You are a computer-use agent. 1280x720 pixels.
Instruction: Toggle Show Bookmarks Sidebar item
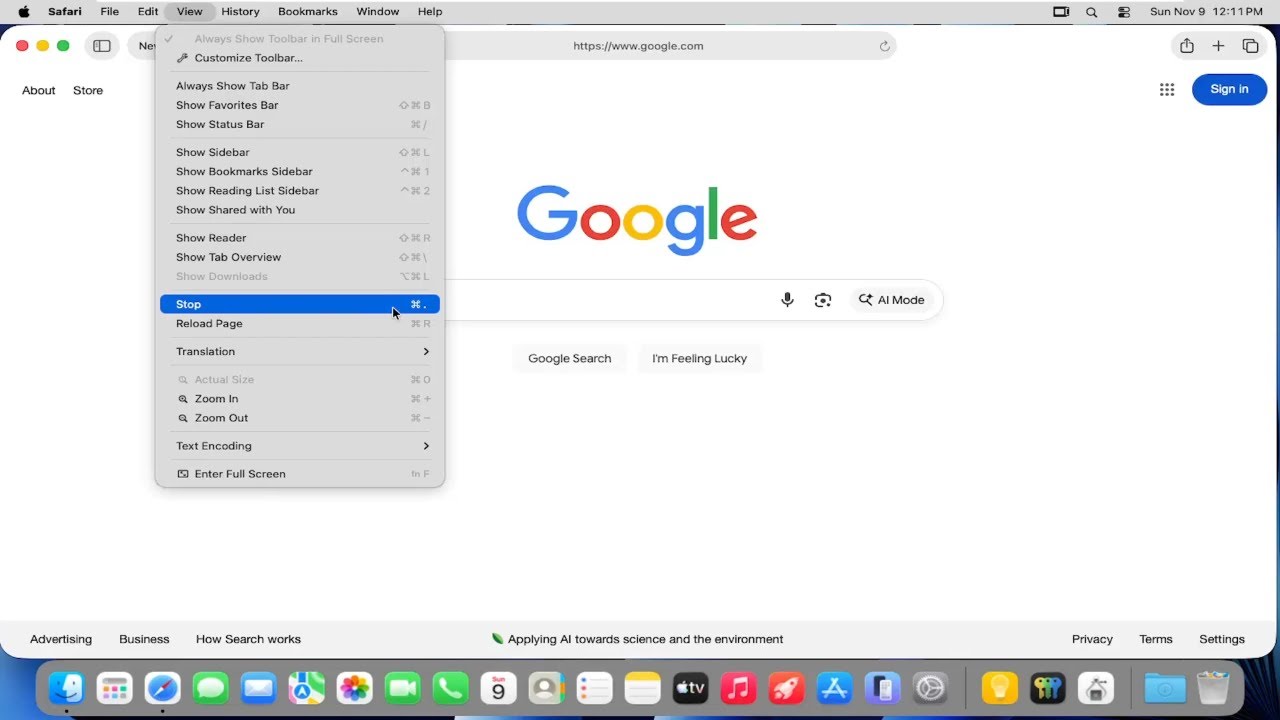click(x=300, y=171)
